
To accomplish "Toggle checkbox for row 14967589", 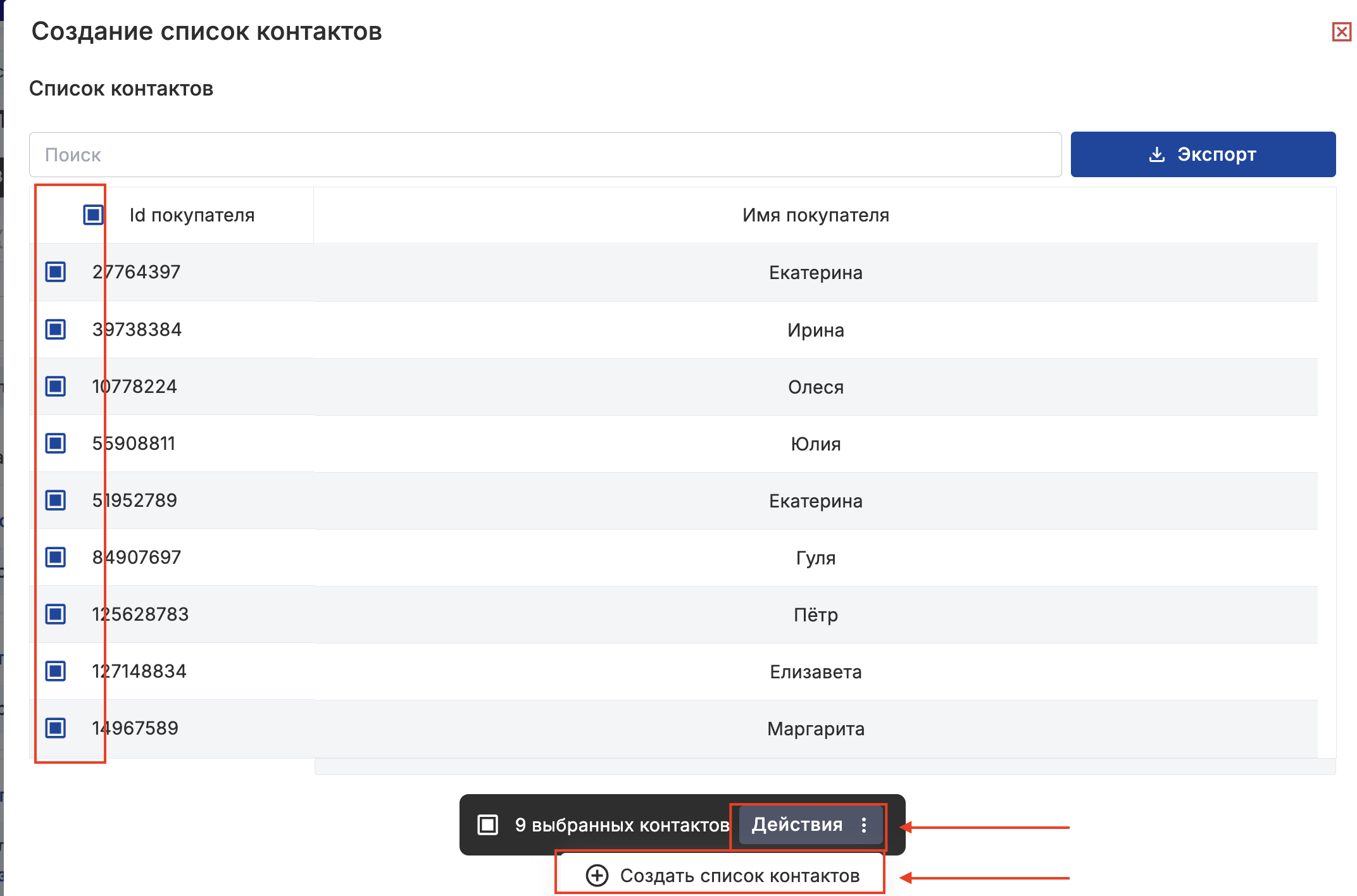I will [56, 728].
